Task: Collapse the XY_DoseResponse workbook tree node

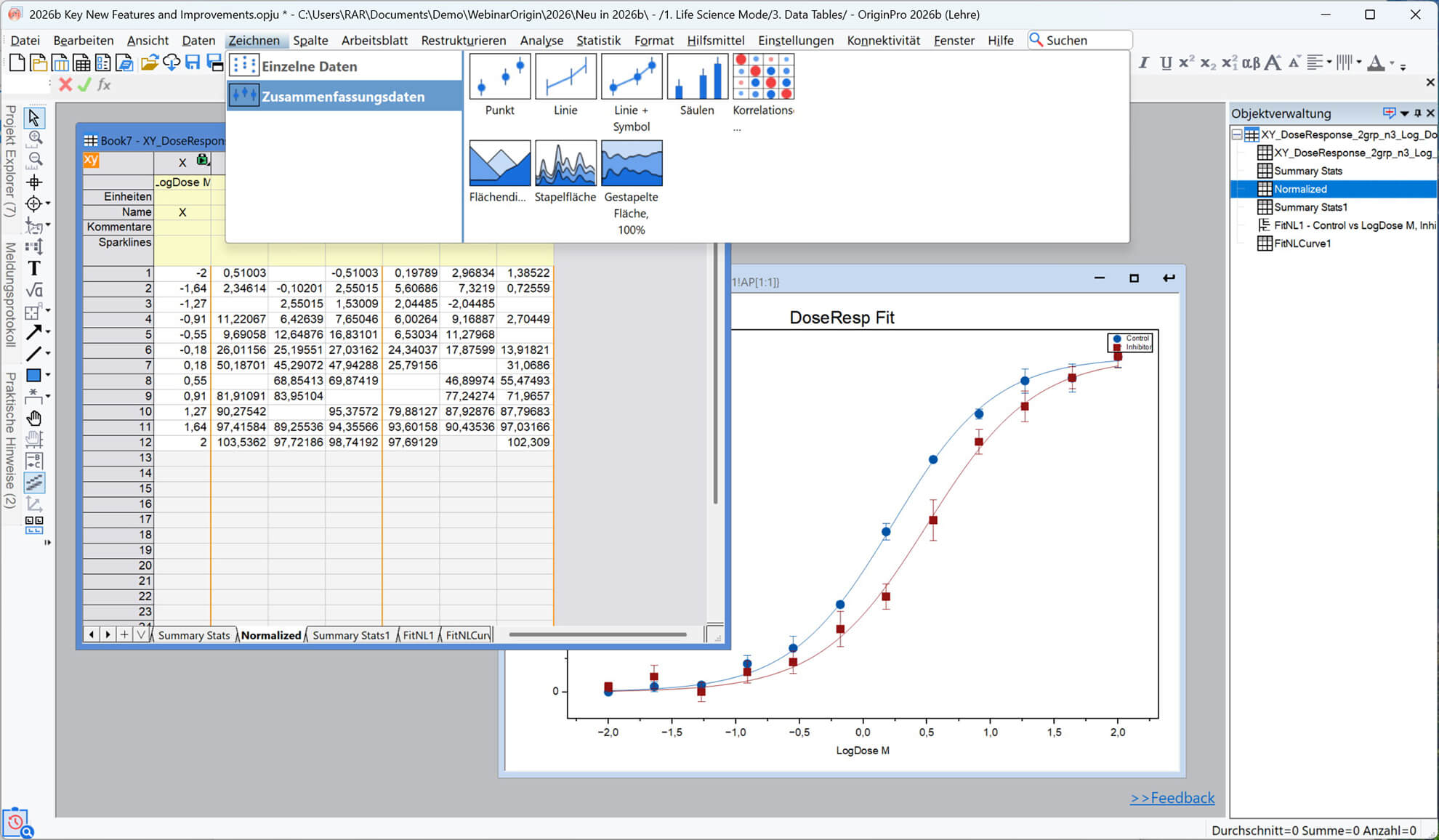Action: (x=1236, y=134)
